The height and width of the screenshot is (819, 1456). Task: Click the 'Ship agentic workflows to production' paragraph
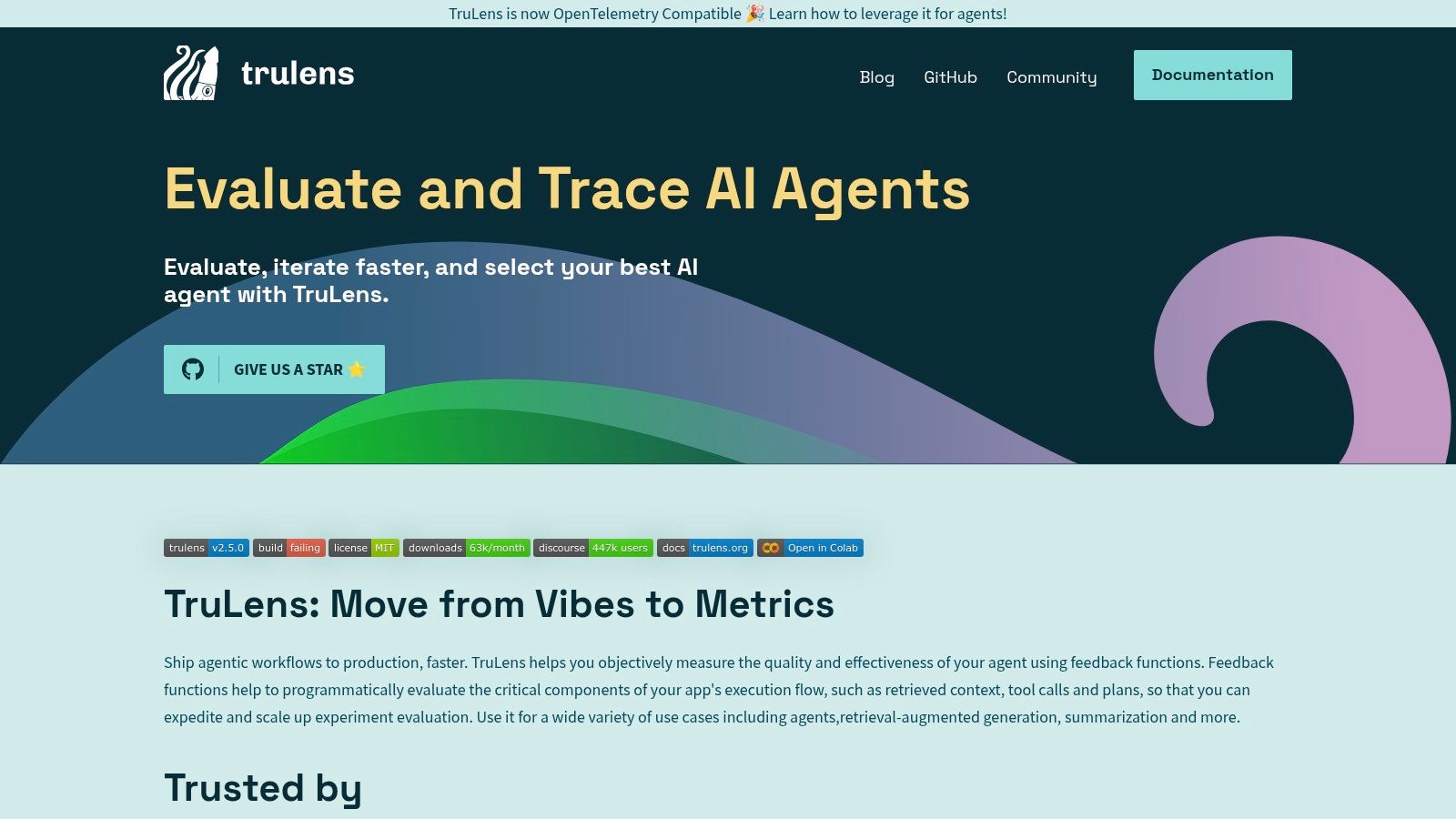click(719, 690)
